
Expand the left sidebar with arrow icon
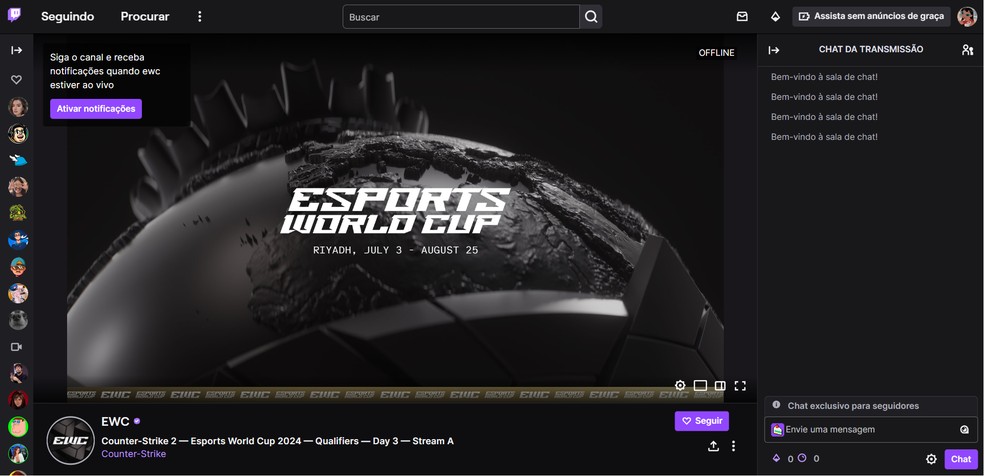(x=17, y=50)
